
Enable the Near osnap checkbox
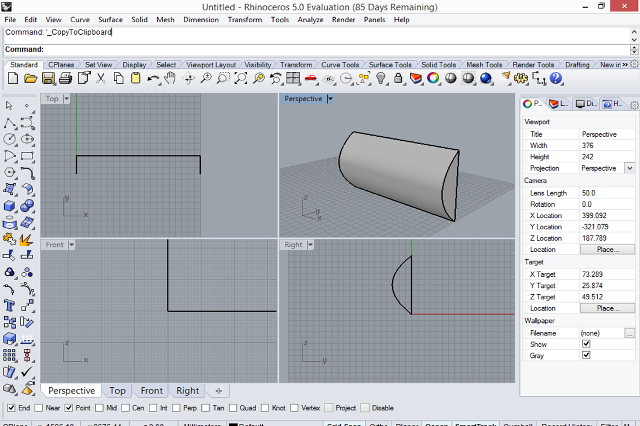pos(39,408)
